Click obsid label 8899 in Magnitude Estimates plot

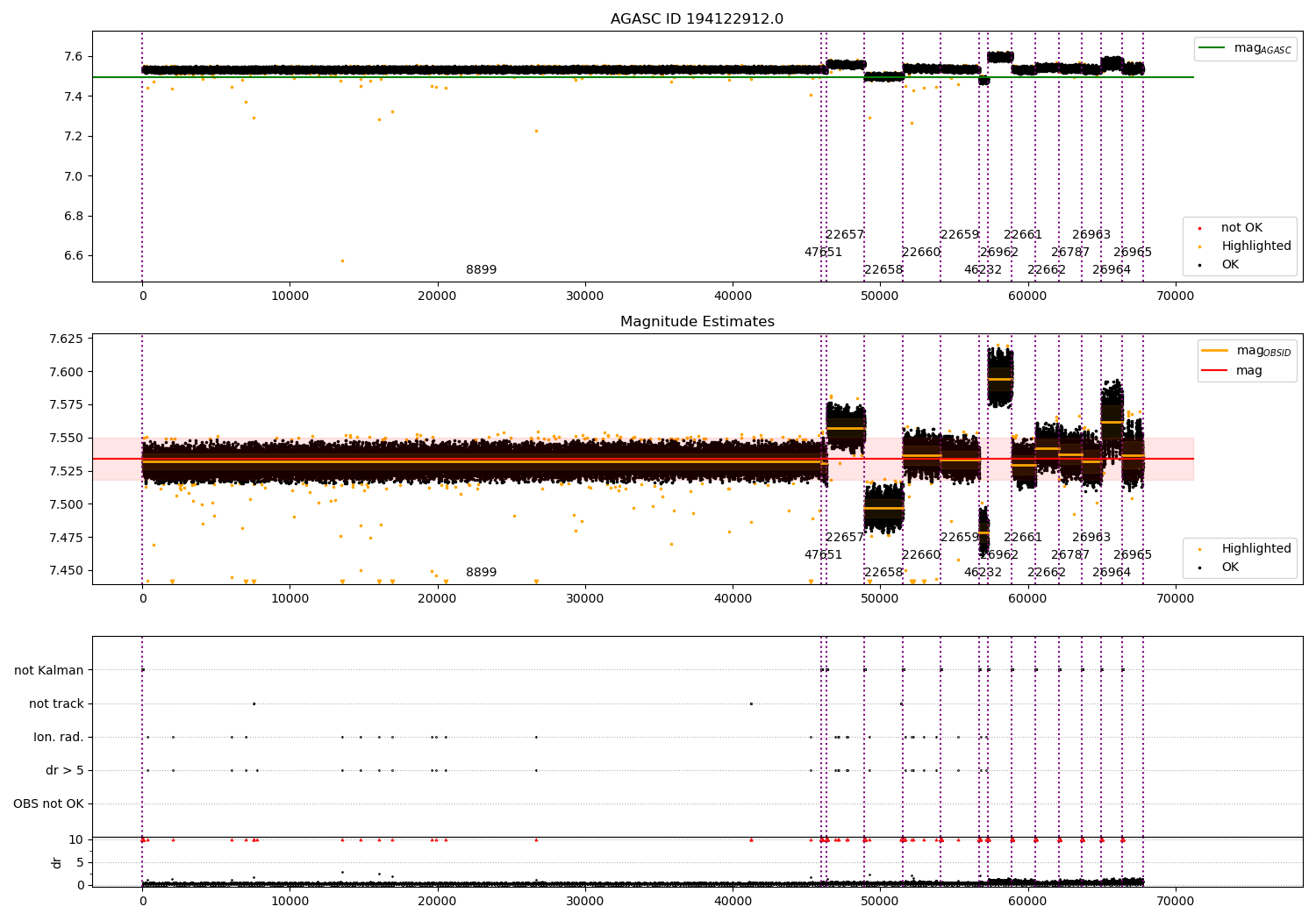pyautogui.click(x=481, y=573)
